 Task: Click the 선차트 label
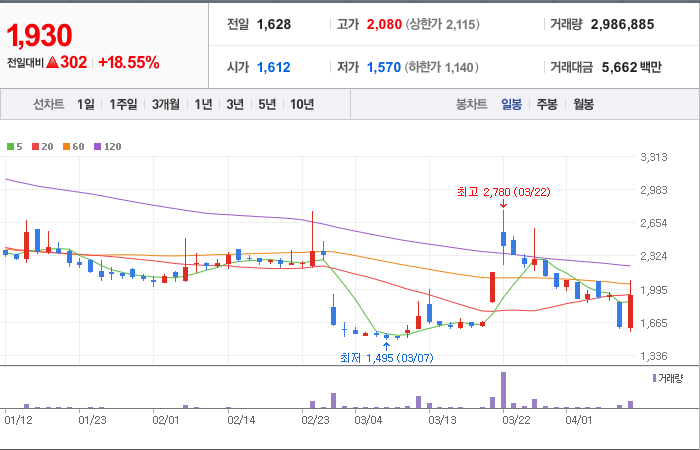click(49, 104)
